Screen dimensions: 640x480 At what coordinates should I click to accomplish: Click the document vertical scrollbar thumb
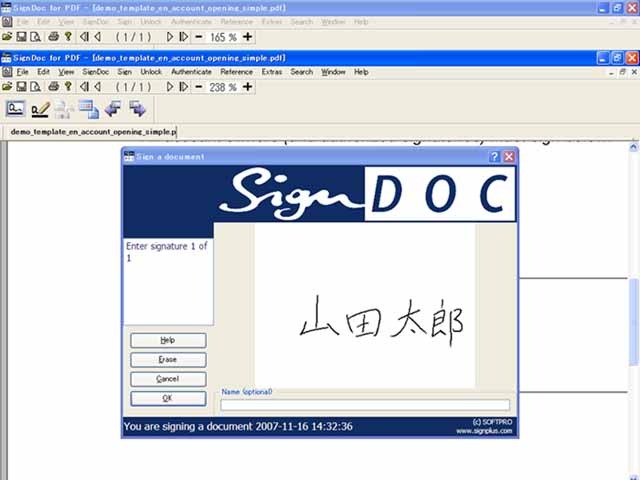[x=633, y=322]
